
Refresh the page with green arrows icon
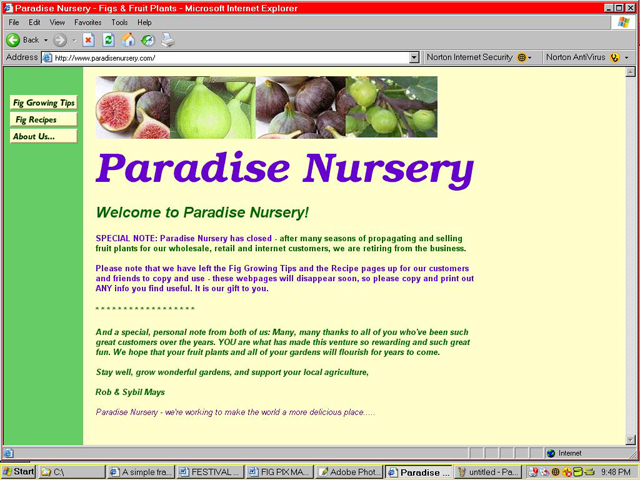[x=108, y=40]
